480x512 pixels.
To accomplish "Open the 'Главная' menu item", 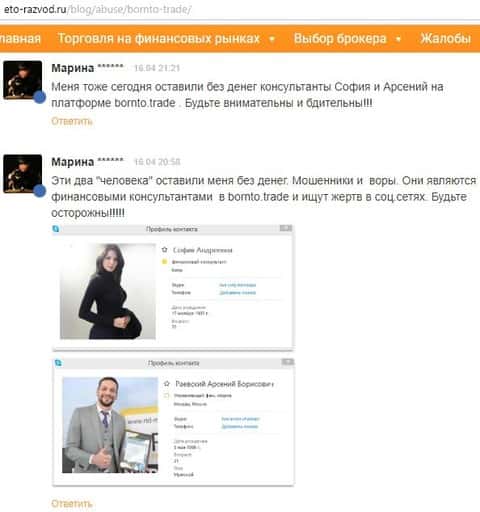I will [x=20, y=39].
